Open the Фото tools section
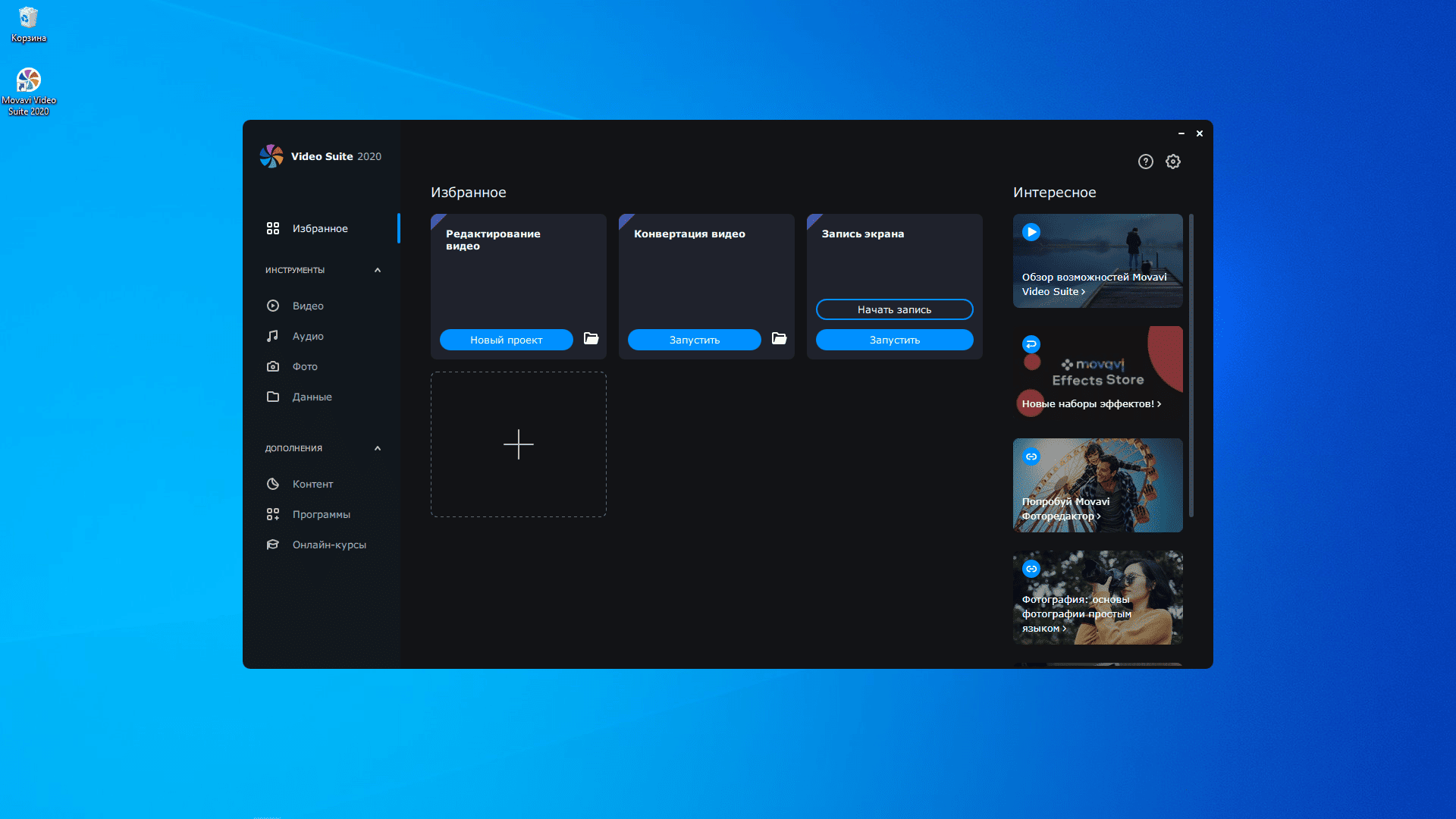The height and width of the screenshot is (819, 1456). (322, 366)
